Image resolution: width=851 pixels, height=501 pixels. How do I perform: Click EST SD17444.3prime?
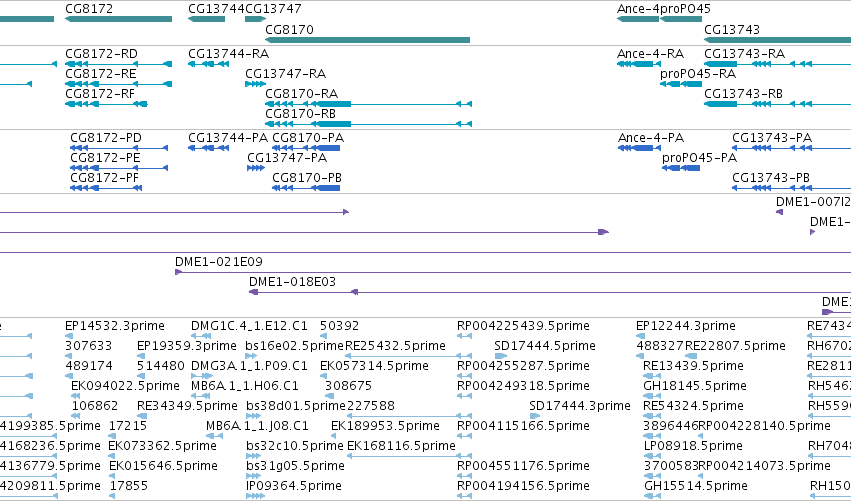[580, 406]
